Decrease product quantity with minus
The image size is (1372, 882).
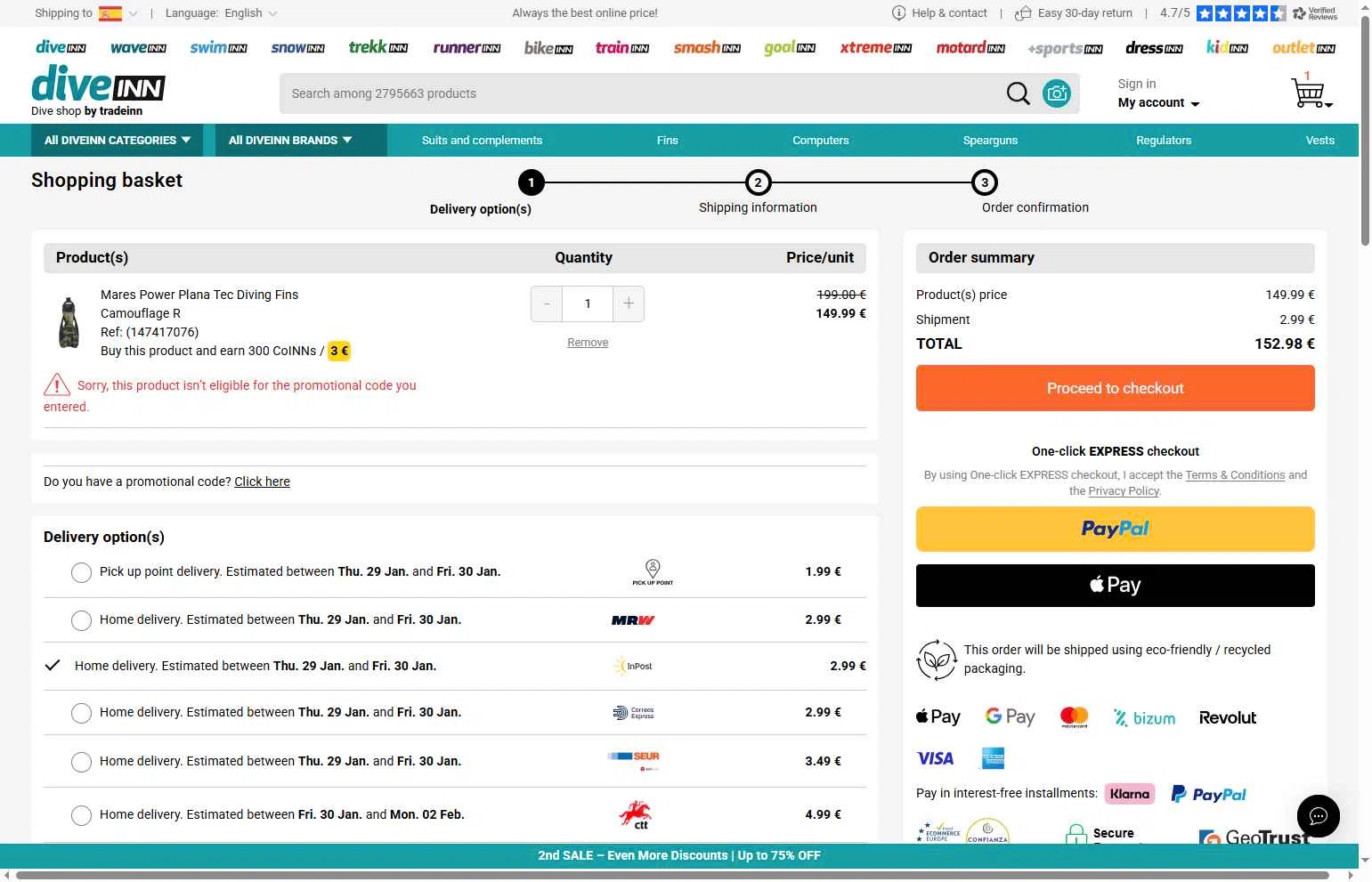547,303
